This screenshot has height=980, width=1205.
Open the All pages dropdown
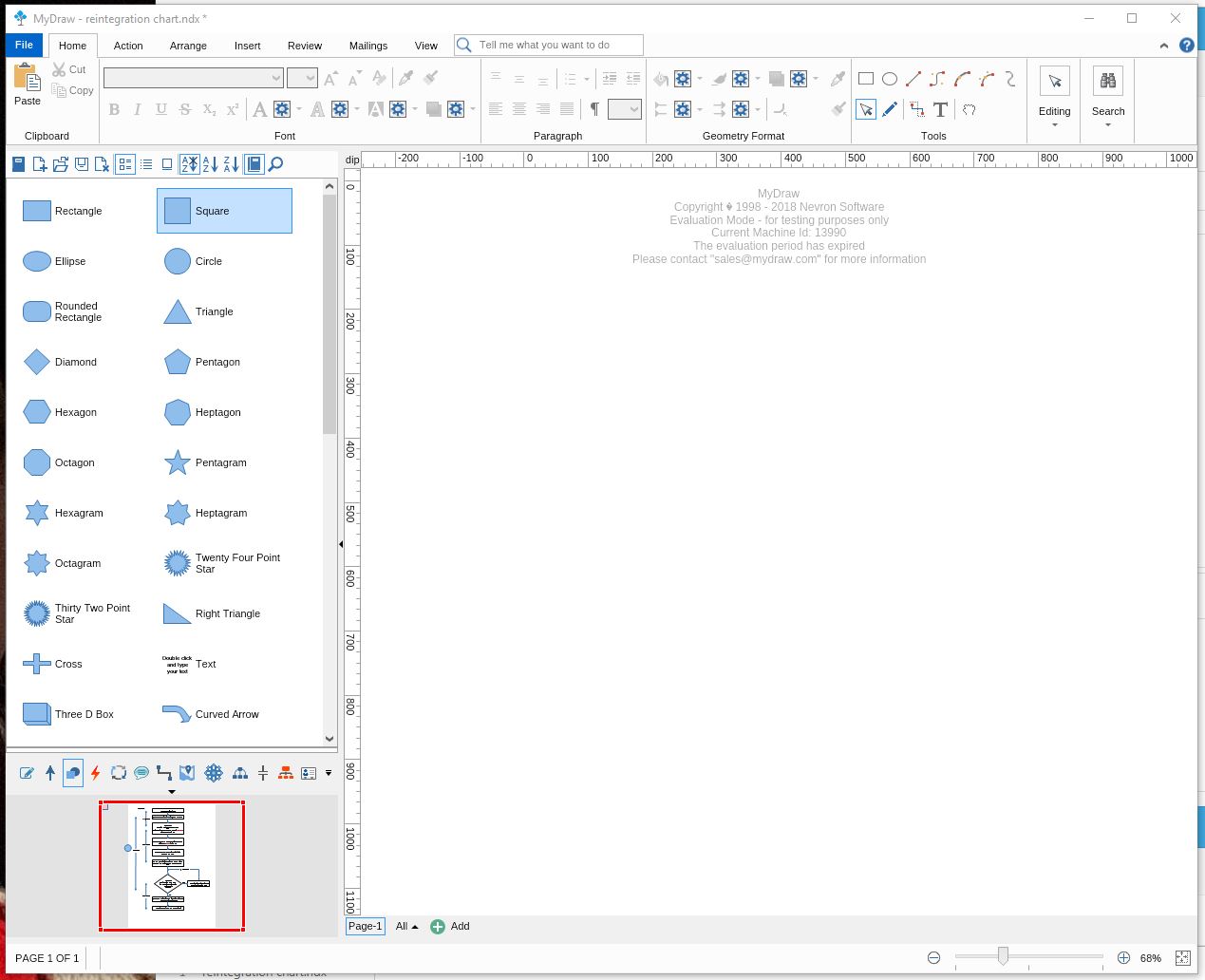tap(406, 927)
